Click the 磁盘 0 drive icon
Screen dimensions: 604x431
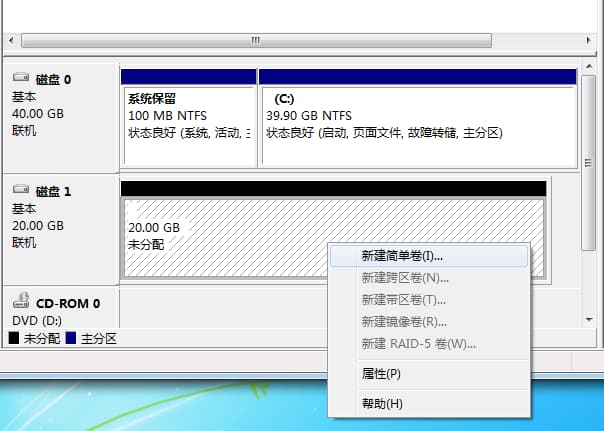click(x=21, y=78)
